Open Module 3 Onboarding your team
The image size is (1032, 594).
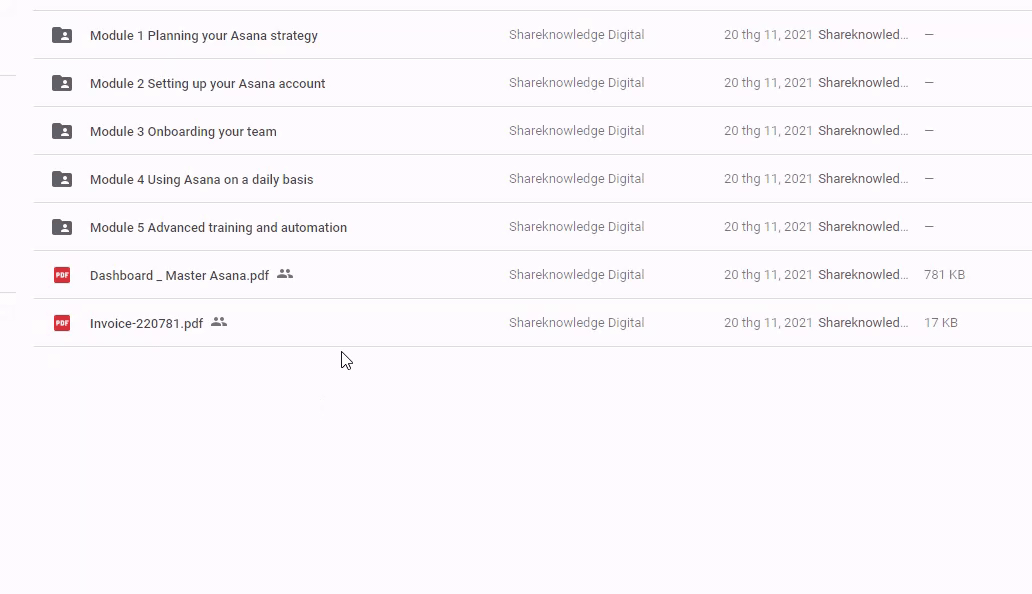pyautogui.click(x=183, y=132)
